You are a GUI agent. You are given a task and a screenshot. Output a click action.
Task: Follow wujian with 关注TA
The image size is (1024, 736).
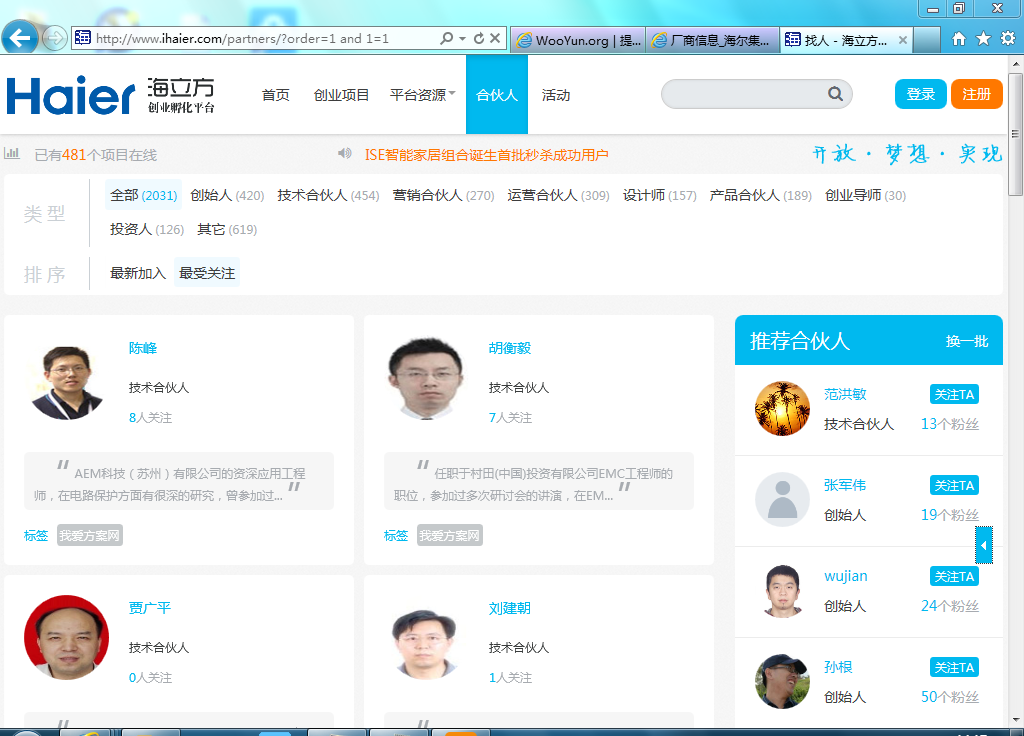tap(954, 577)
